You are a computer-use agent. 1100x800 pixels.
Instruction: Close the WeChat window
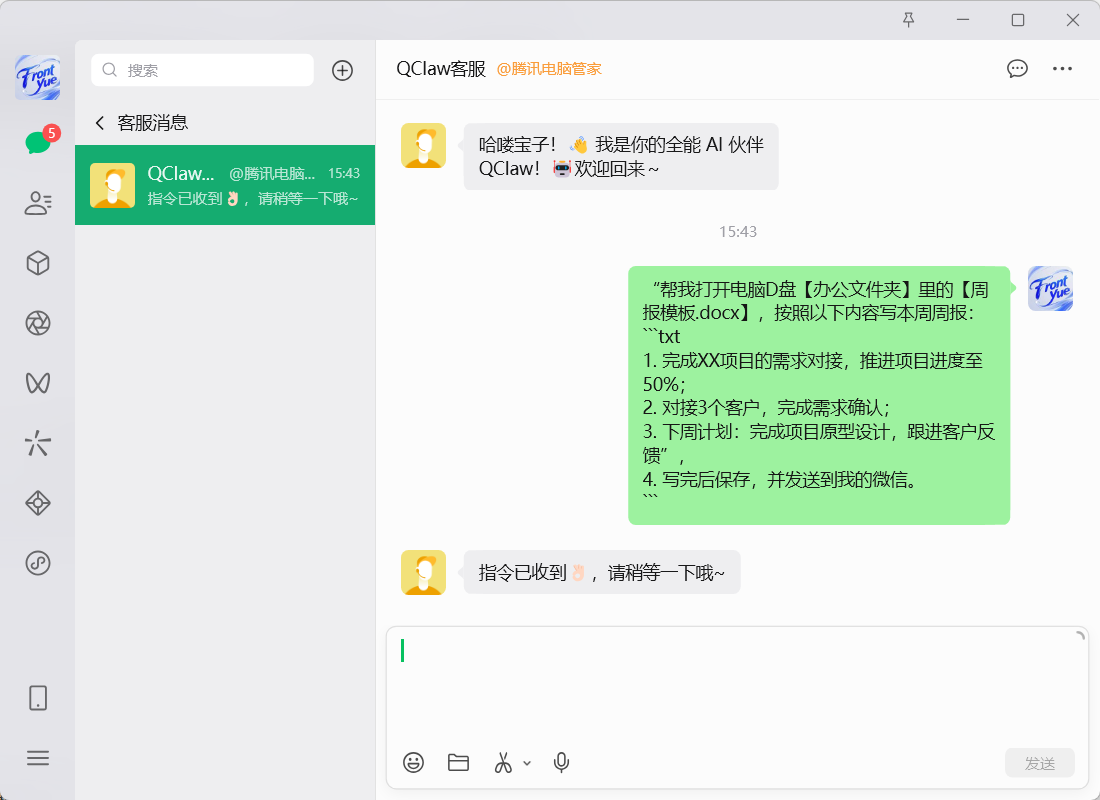coord(1073,20)
